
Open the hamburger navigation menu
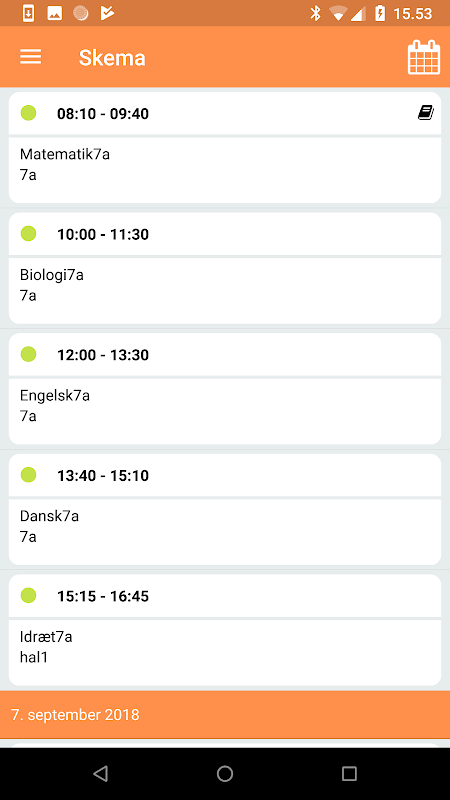pyautogui.click(x=31, y=57)
